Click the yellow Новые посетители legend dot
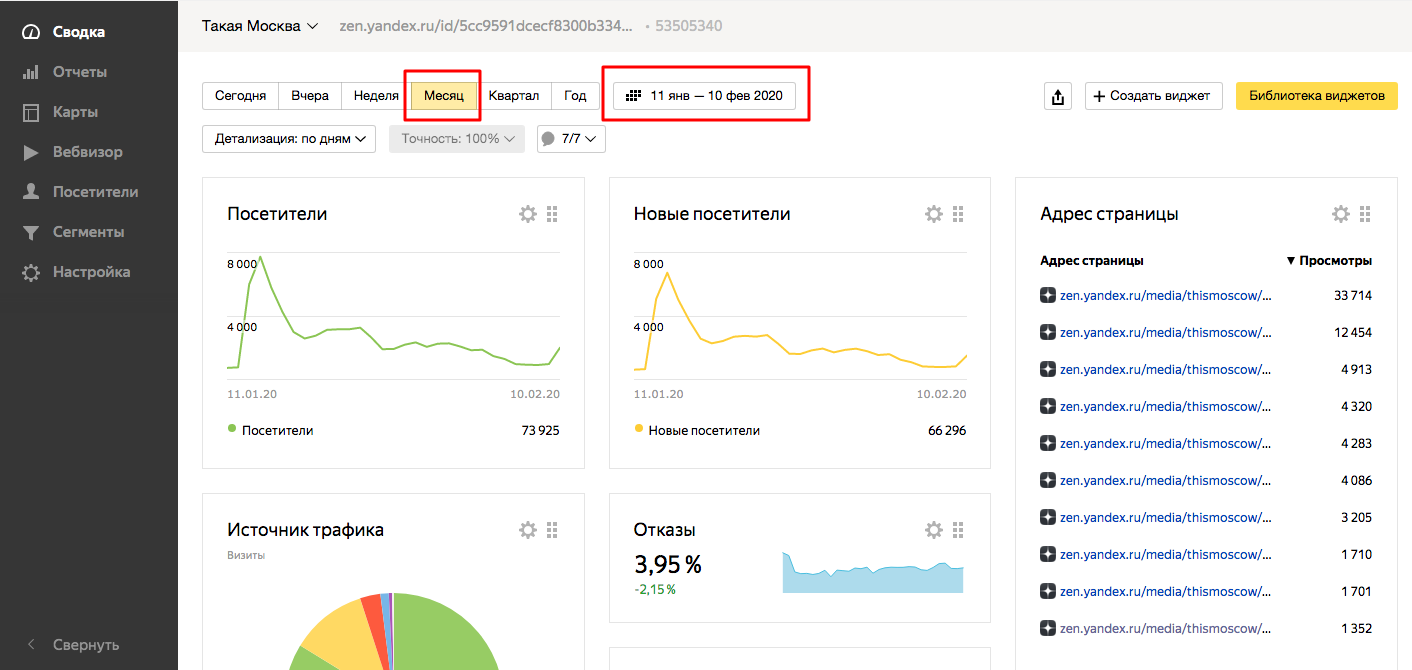Image resolution: width=1412 pixels, height=670 pixels. 638,429
